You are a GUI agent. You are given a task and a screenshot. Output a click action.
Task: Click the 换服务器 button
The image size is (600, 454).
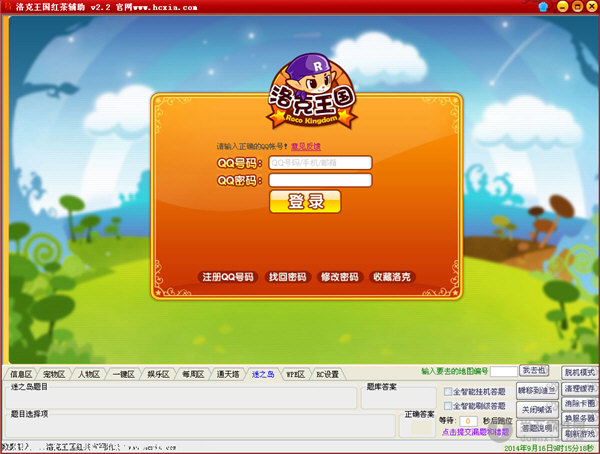coord(580,418)
